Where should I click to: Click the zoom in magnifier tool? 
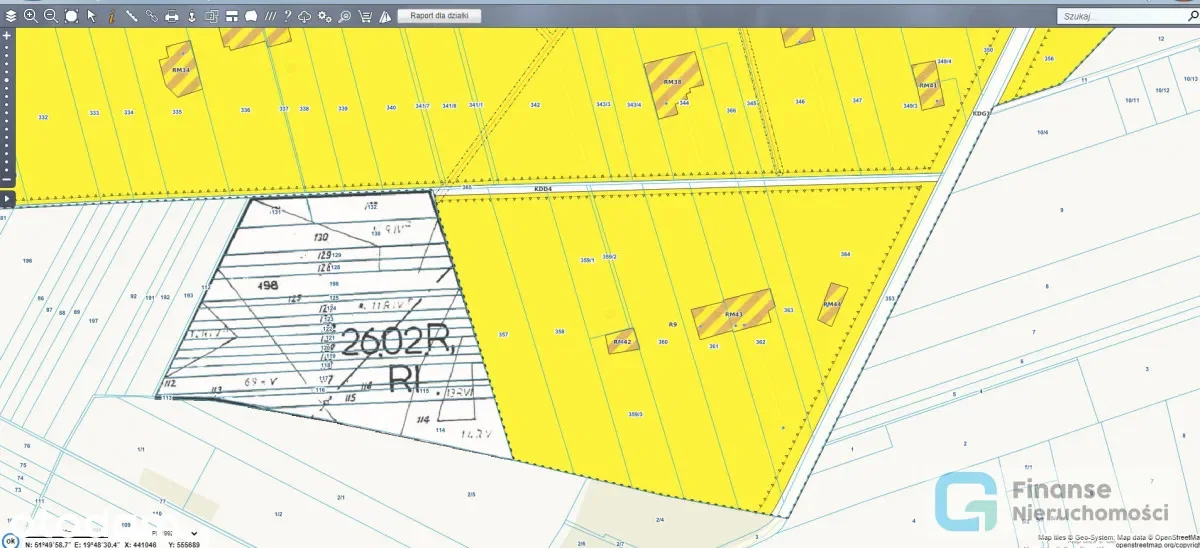(x=30, y=16)
